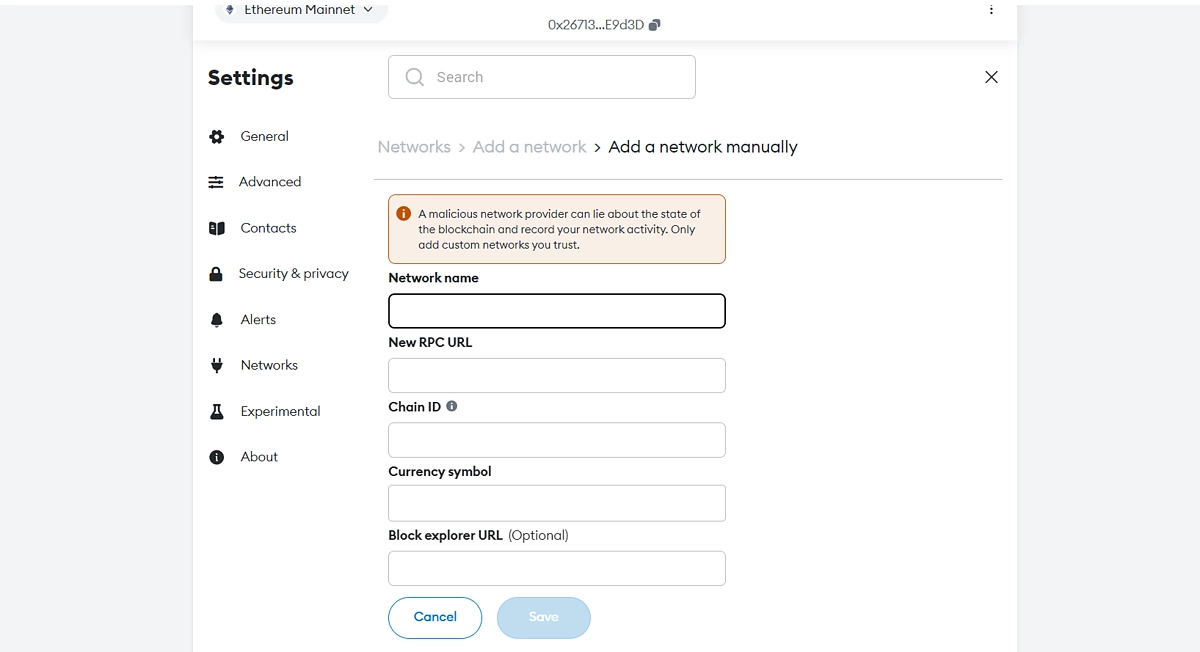Close the Settings page with X
Viewport: 1200px width, 652px height.
[991, 77]
